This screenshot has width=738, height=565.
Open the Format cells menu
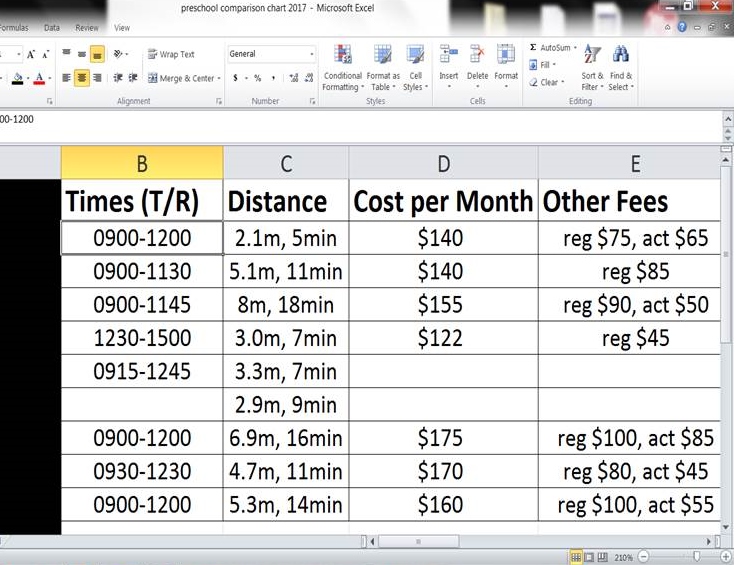506,67
